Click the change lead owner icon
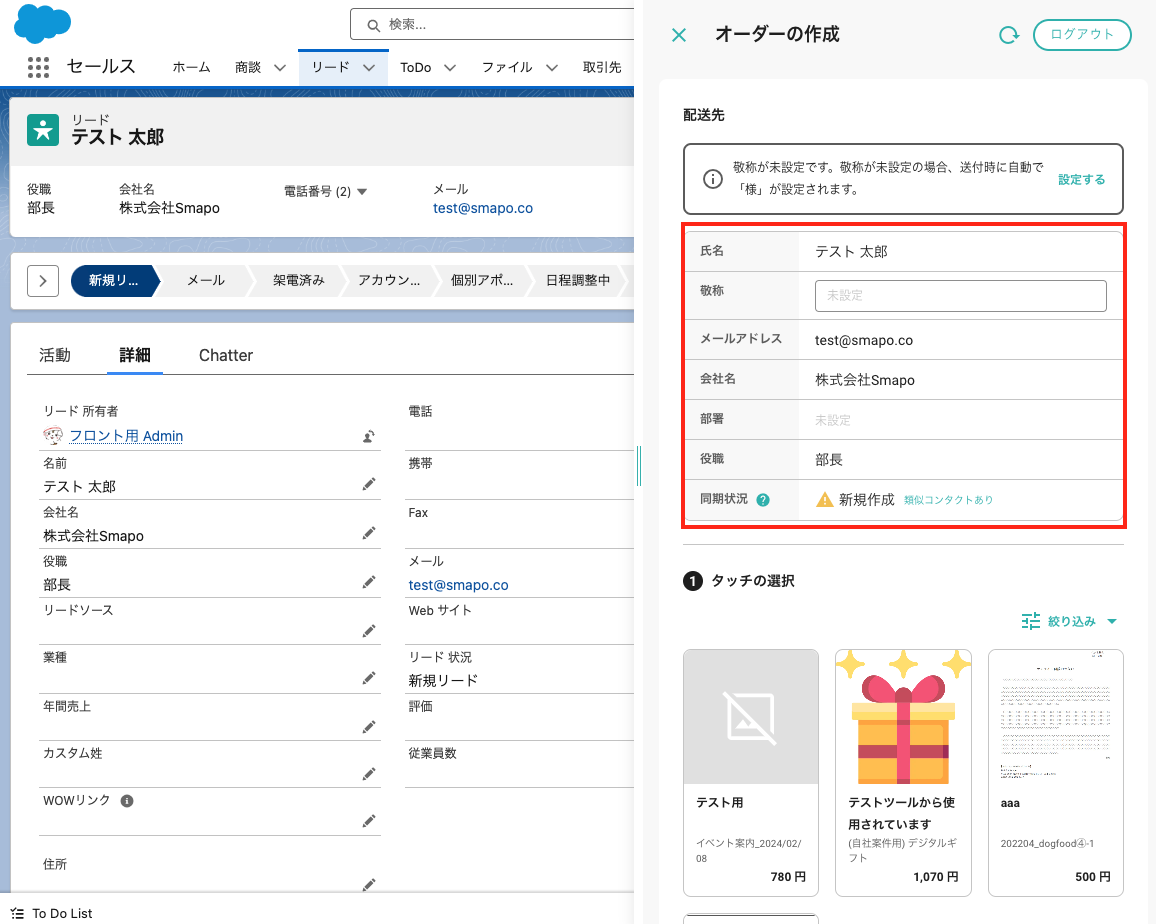This screenshot has width=1156, height=924. point(369,437)
